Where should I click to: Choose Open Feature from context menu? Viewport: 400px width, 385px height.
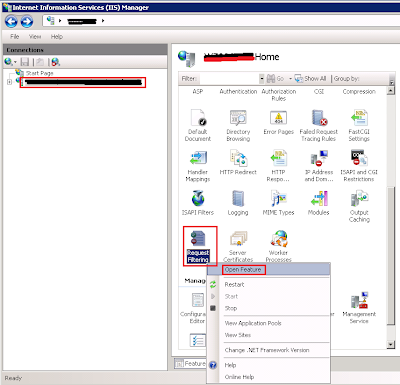click(x=243, y=269)
